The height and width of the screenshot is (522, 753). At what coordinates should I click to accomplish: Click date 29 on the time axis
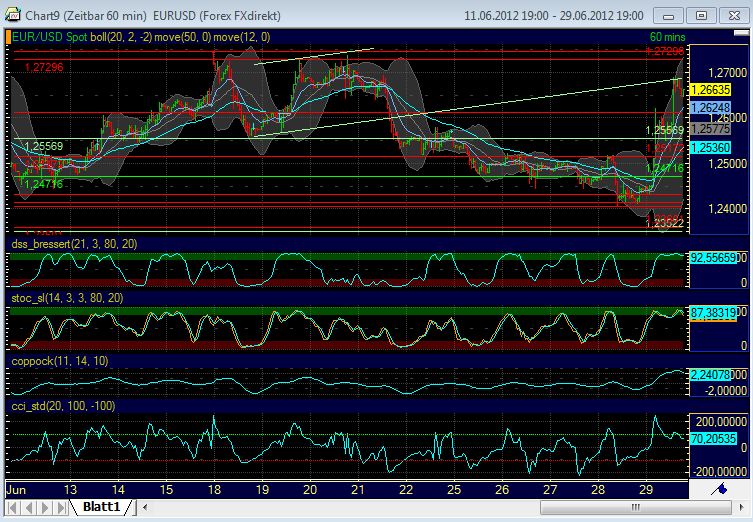click(x=646, y=490)
